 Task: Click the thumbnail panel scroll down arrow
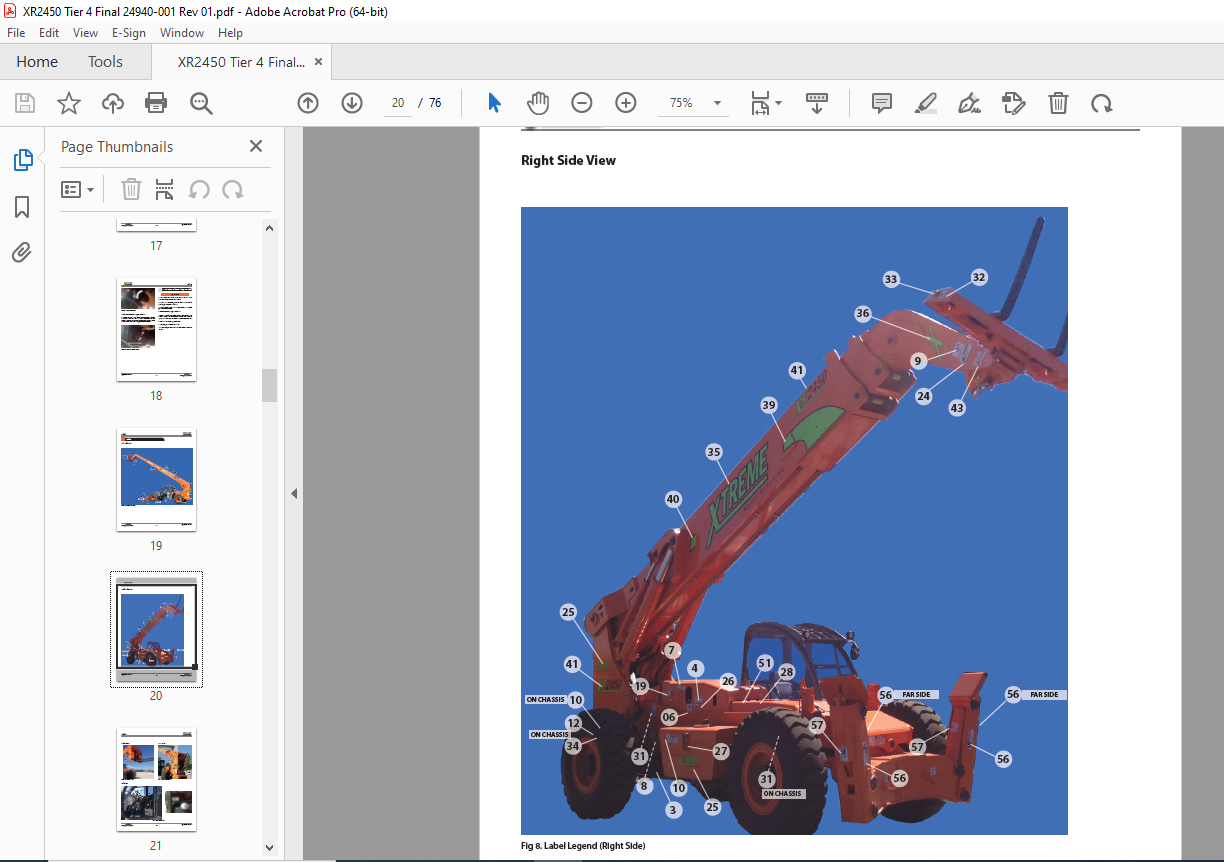point(269,847)
